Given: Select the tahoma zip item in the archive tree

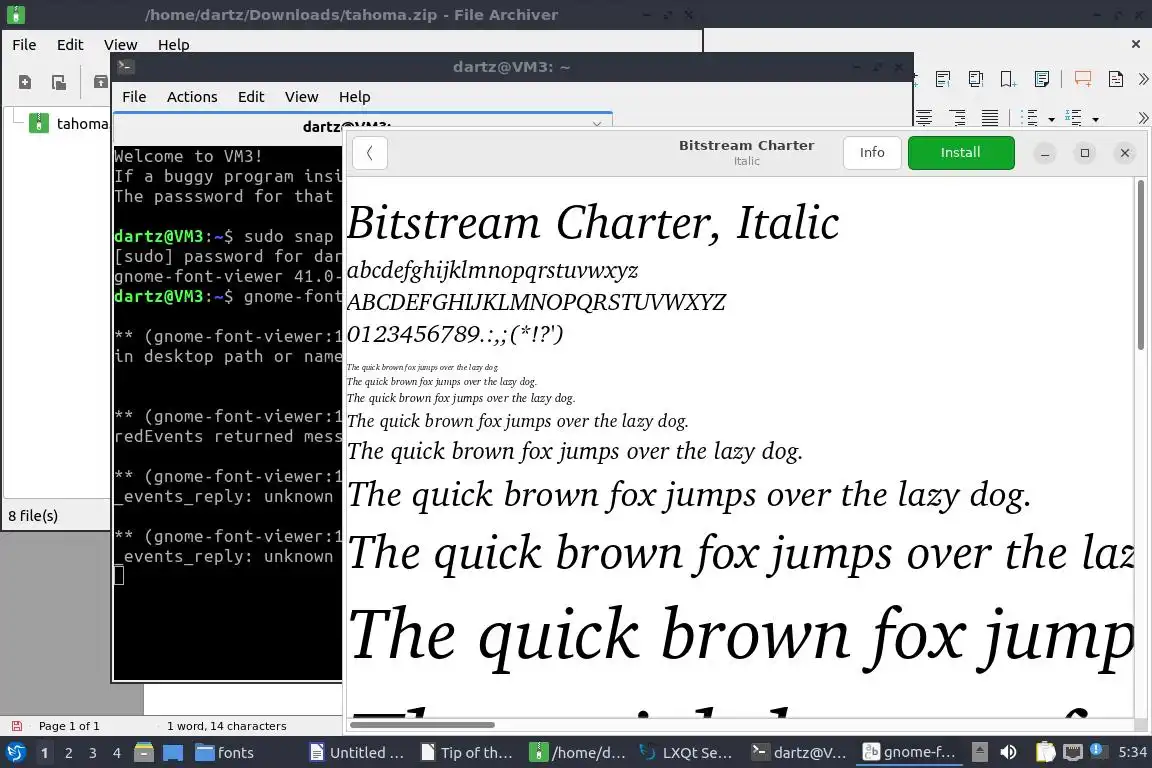Looking at the screenshot, I should coord(70,123).
